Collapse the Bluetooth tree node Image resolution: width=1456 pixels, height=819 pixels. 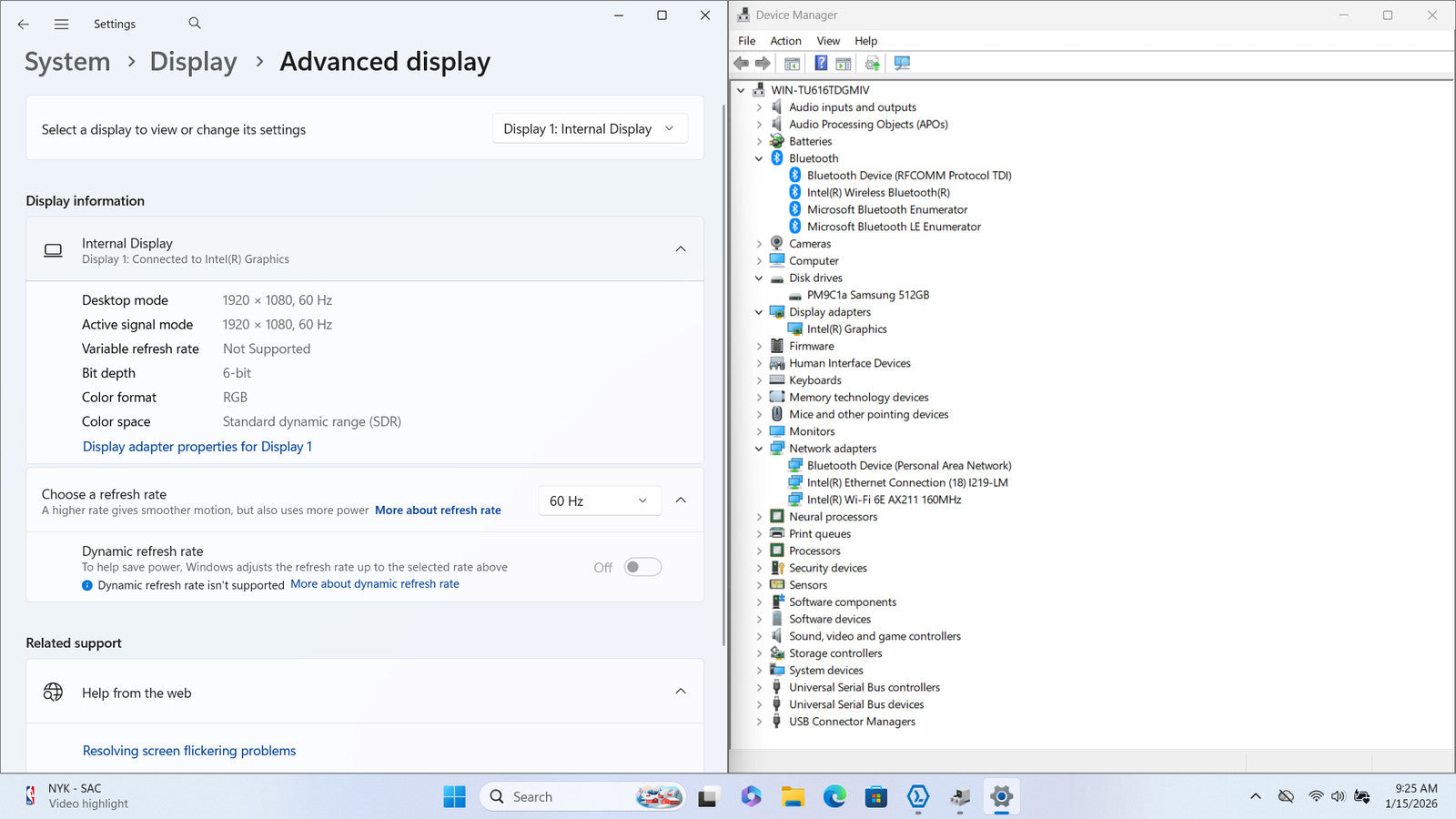(x=759, y=158)
